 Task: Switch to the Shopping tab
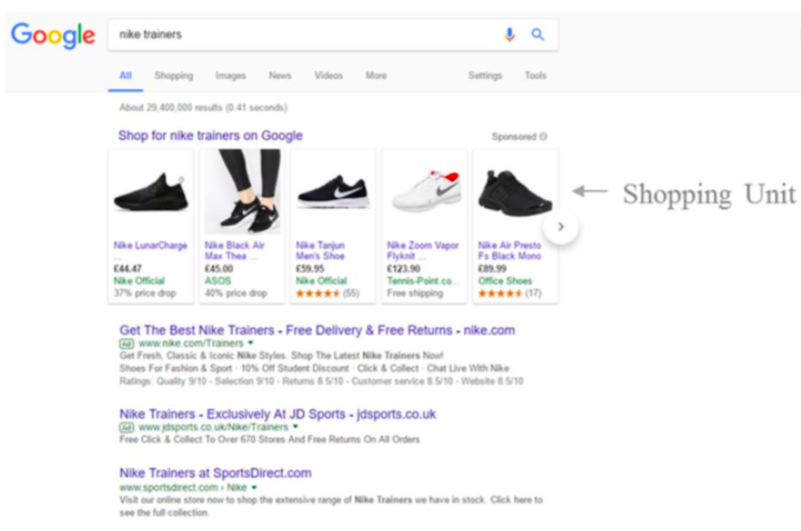tap(174, 76)
